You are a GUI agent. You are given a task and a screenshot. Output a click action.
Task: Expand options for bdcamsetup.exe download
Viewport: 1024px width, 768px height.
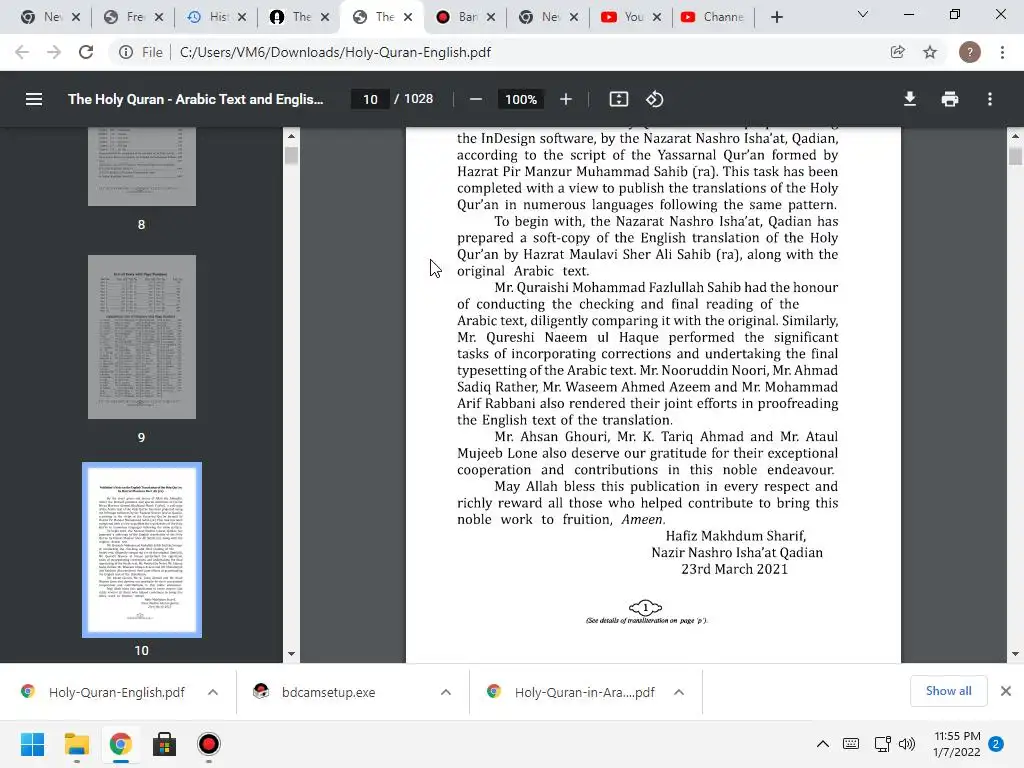coord(446,692)
